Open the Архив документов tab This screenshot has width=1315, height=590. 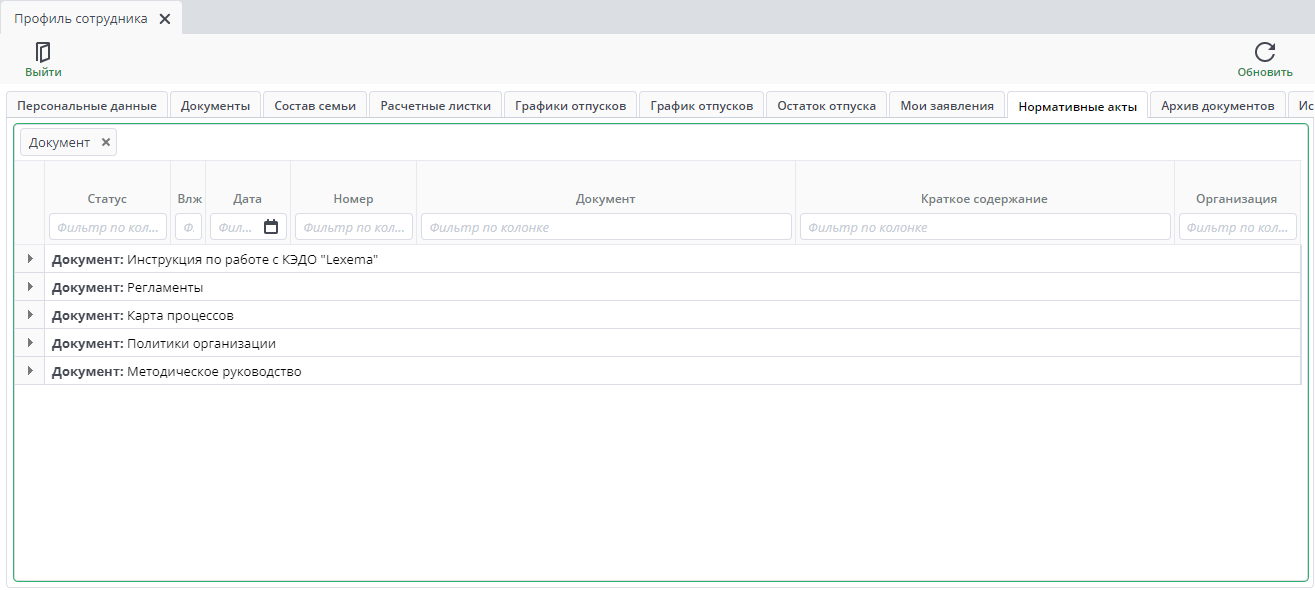coord(1217,106)
